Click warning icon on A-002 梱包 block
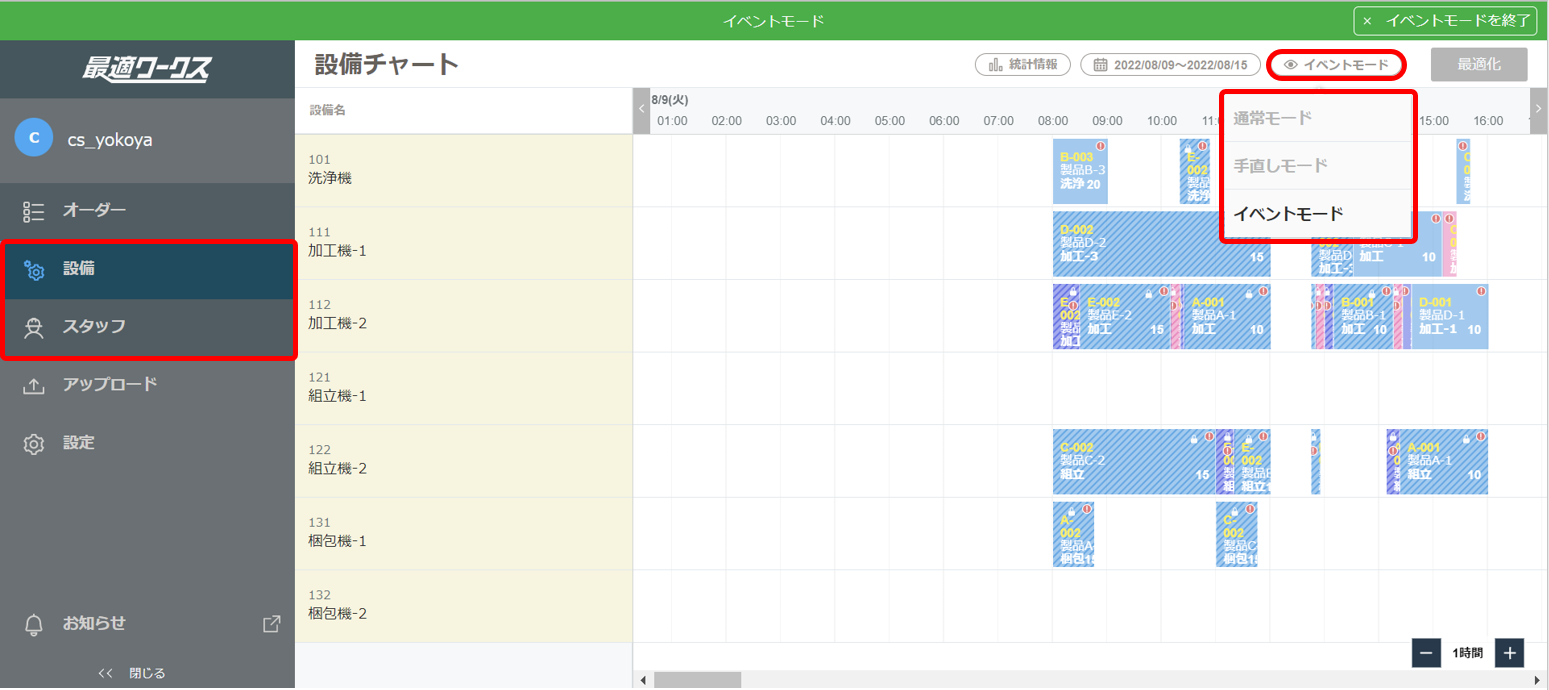 click(x=1087, y=509)
